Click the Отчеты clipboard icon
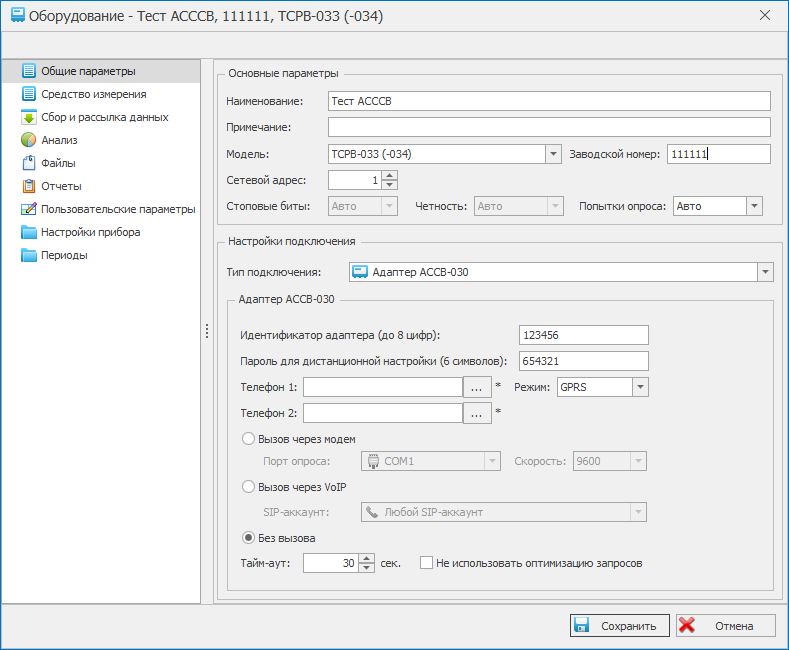The height and width of the screenshot is (650, 789). pos(29,186)
